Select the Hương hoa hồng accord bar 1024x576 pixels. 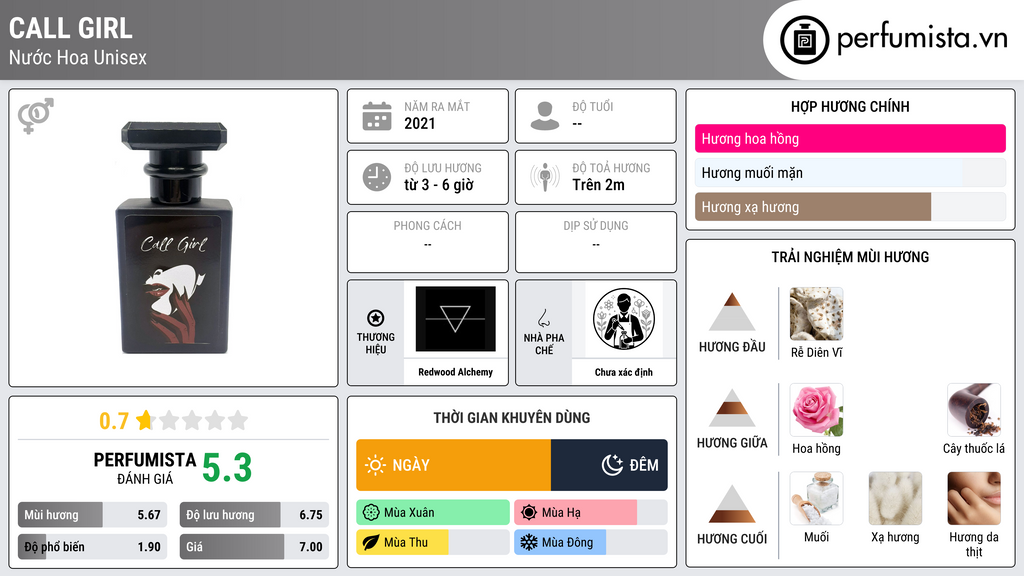tap(850, 138)
